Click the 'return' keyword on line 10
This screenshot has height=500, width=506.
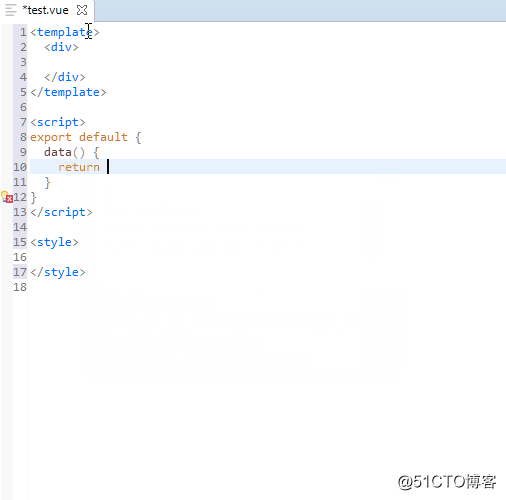tap(79, 167)
